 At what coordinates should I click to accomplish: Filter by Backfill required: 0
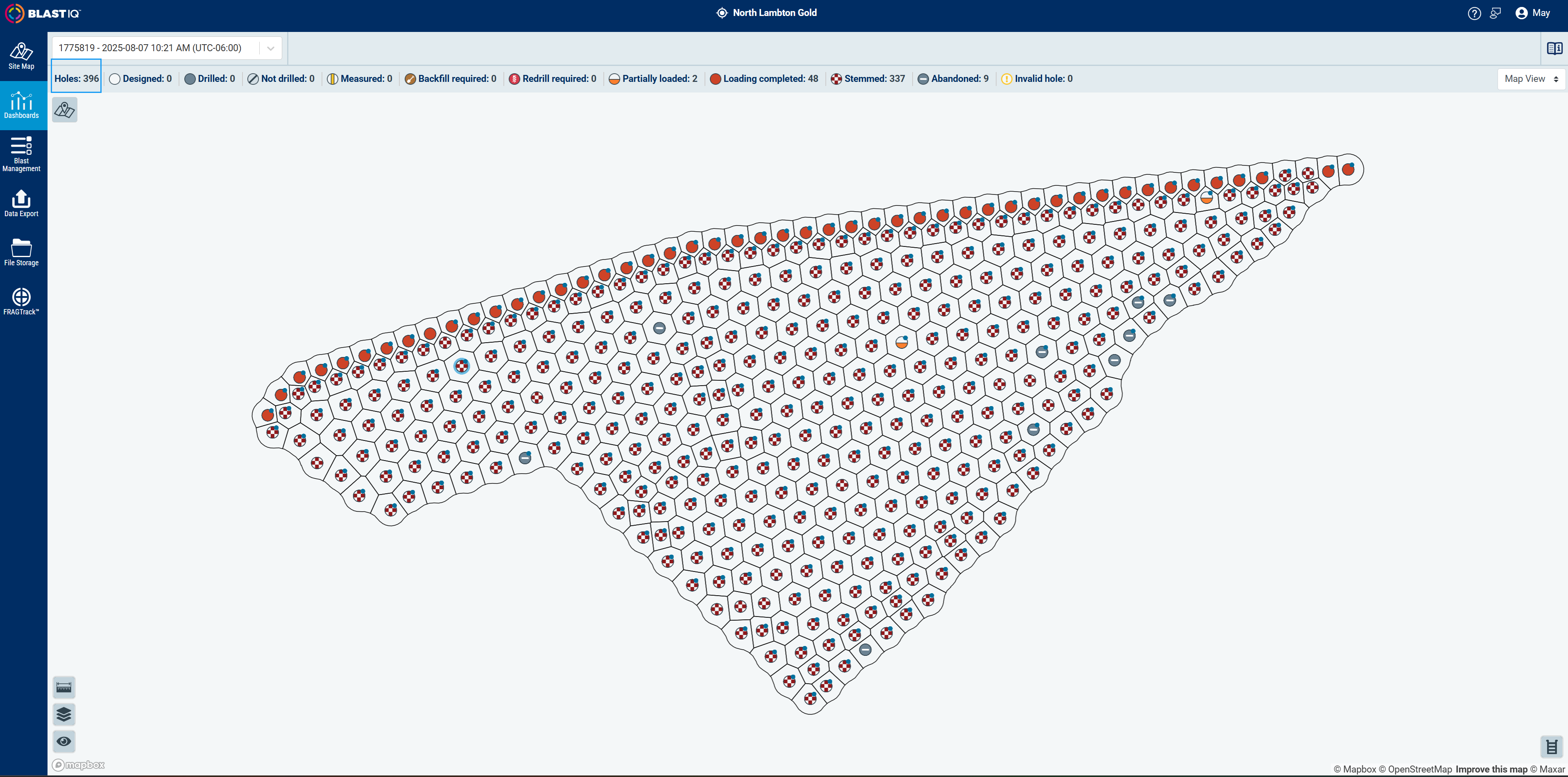[x=451, y=79]
